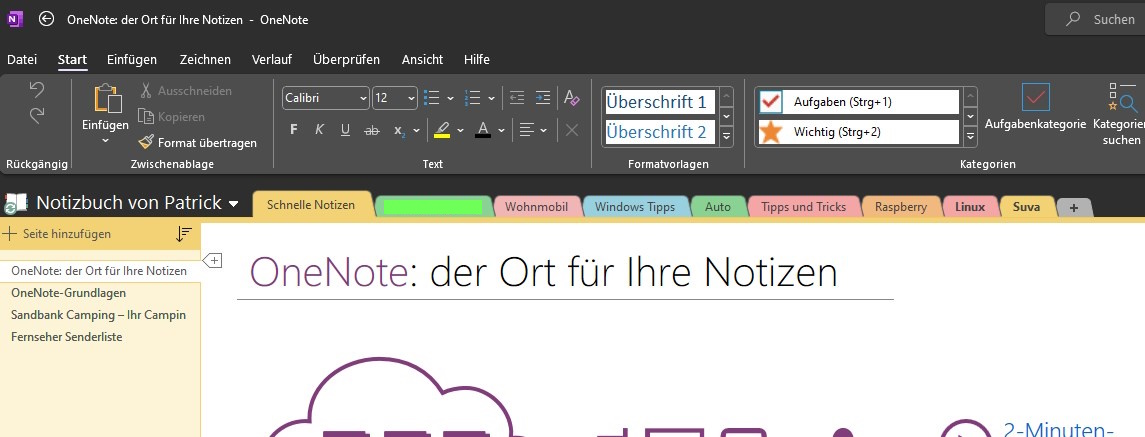
Task: Create new section with plus tab
Action: coord(1073,208)
